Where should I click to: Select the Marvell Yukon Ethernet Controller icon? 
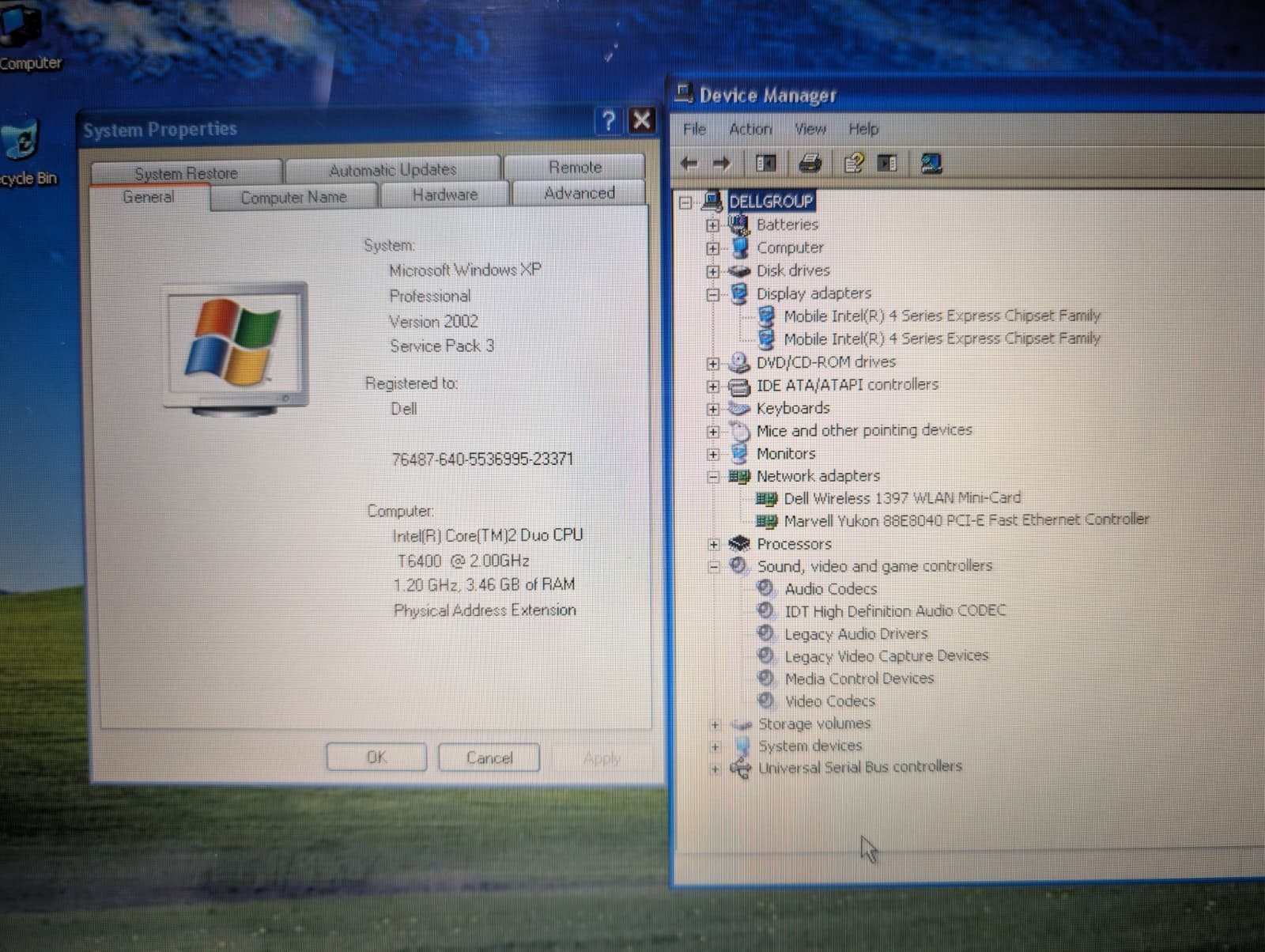tap(766, 521)
